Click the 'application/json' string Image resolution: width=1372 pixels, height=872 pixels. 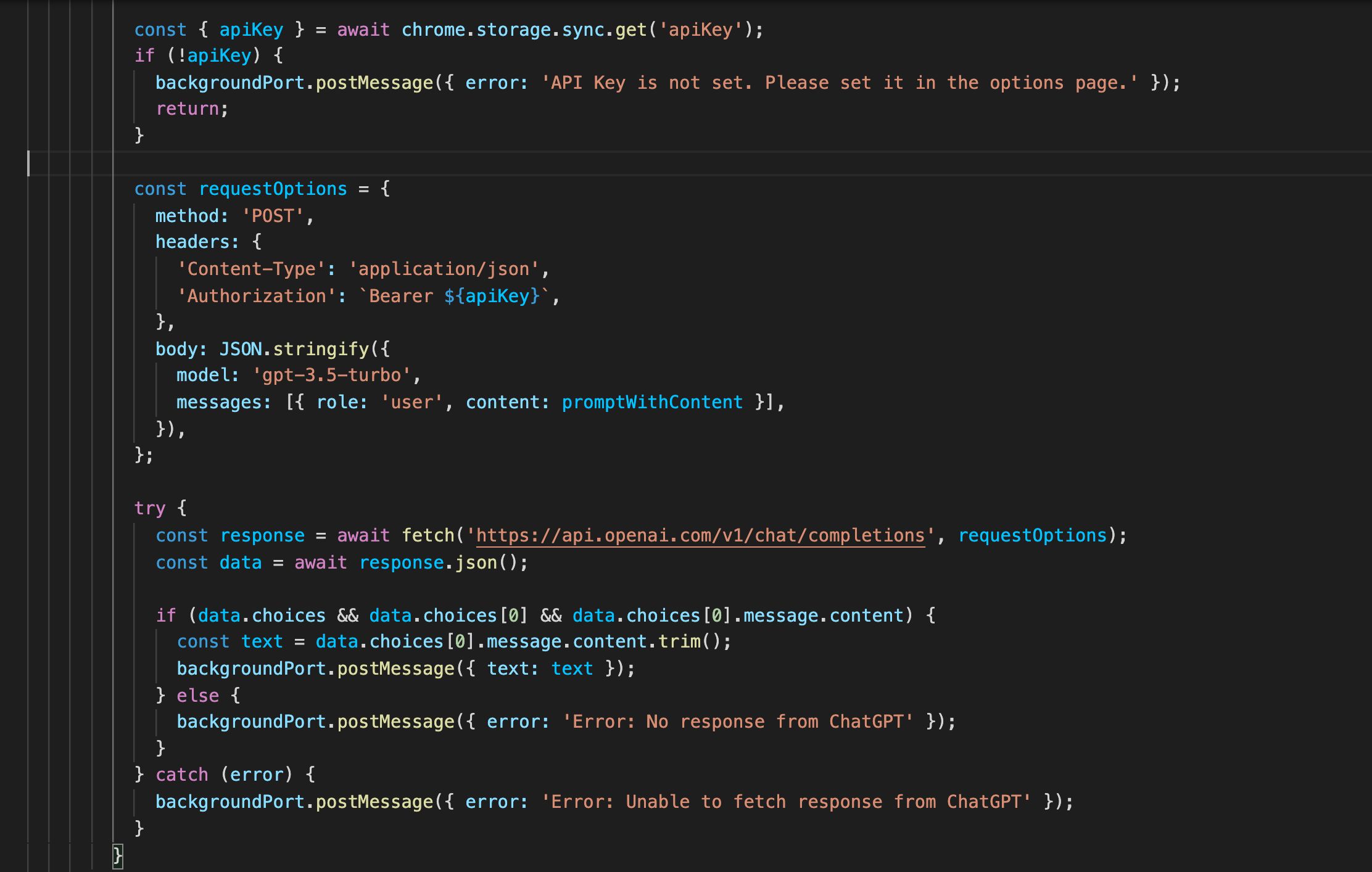(x=444, y=269)
